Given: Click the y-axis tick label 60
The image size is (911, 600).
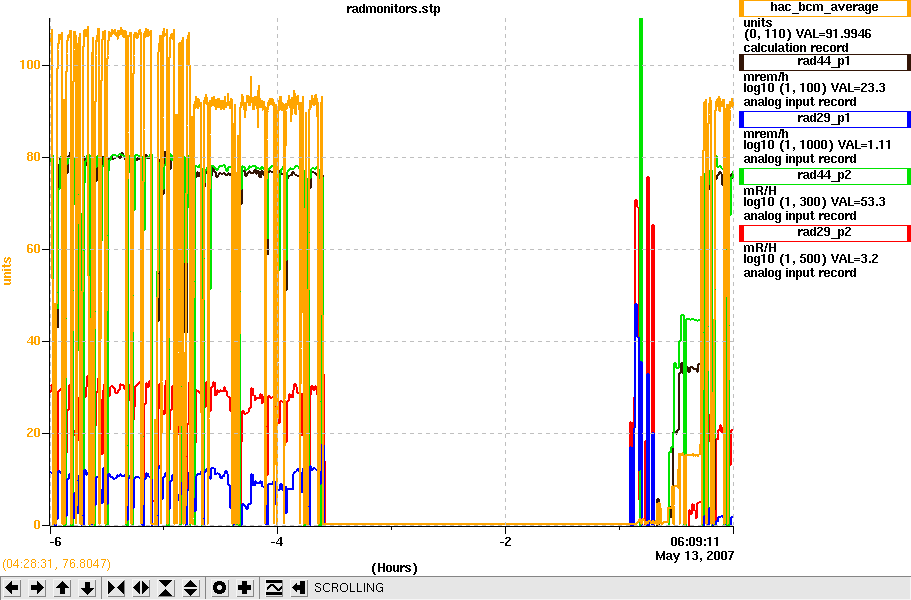Looking at the screenshot, I should (33, 249).
